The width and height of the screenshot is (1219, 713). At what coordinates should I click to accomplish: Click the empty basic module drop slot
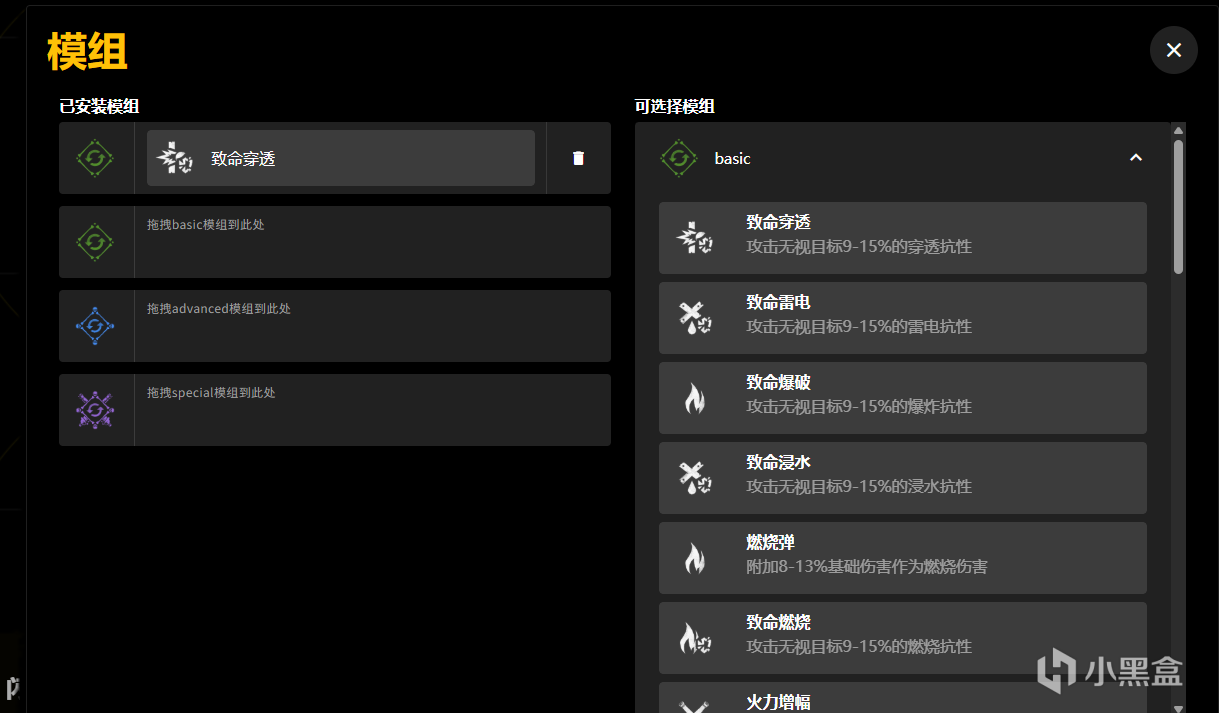click(x=370, y=242)
